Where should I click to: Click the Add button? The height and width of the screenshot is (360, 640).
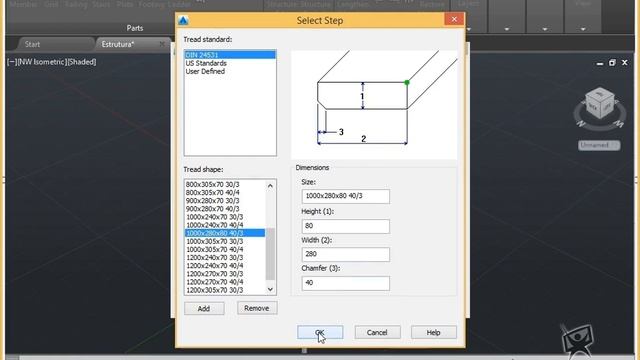pos(204,308)
